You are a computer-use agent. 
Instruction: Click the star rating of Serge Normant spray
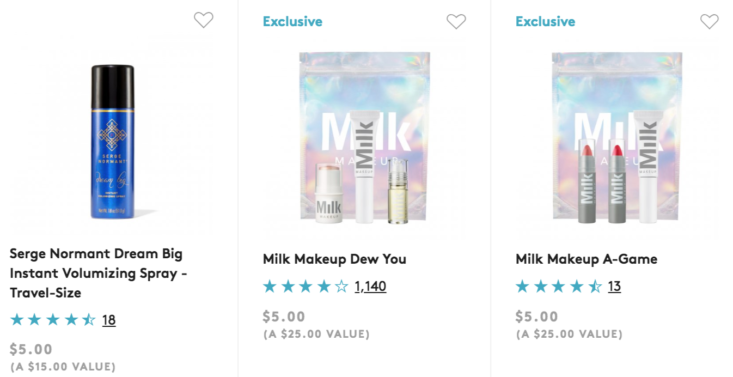53,320
